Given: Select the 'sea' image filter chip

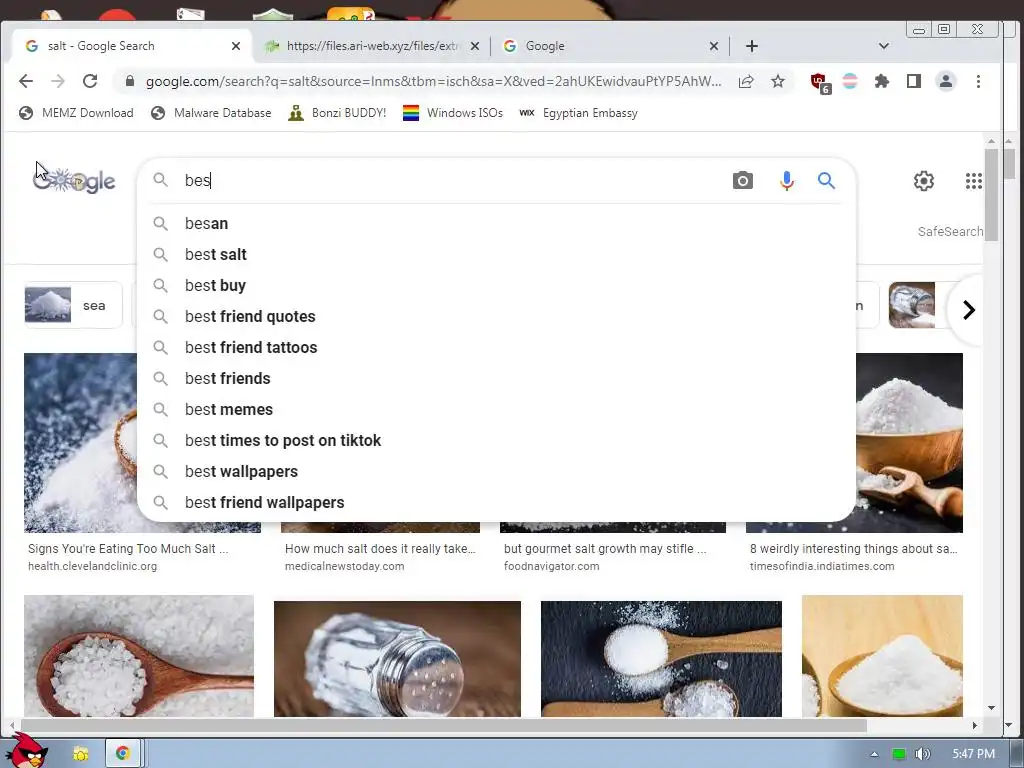Looking at the screenshot, I should pos(73,305).
